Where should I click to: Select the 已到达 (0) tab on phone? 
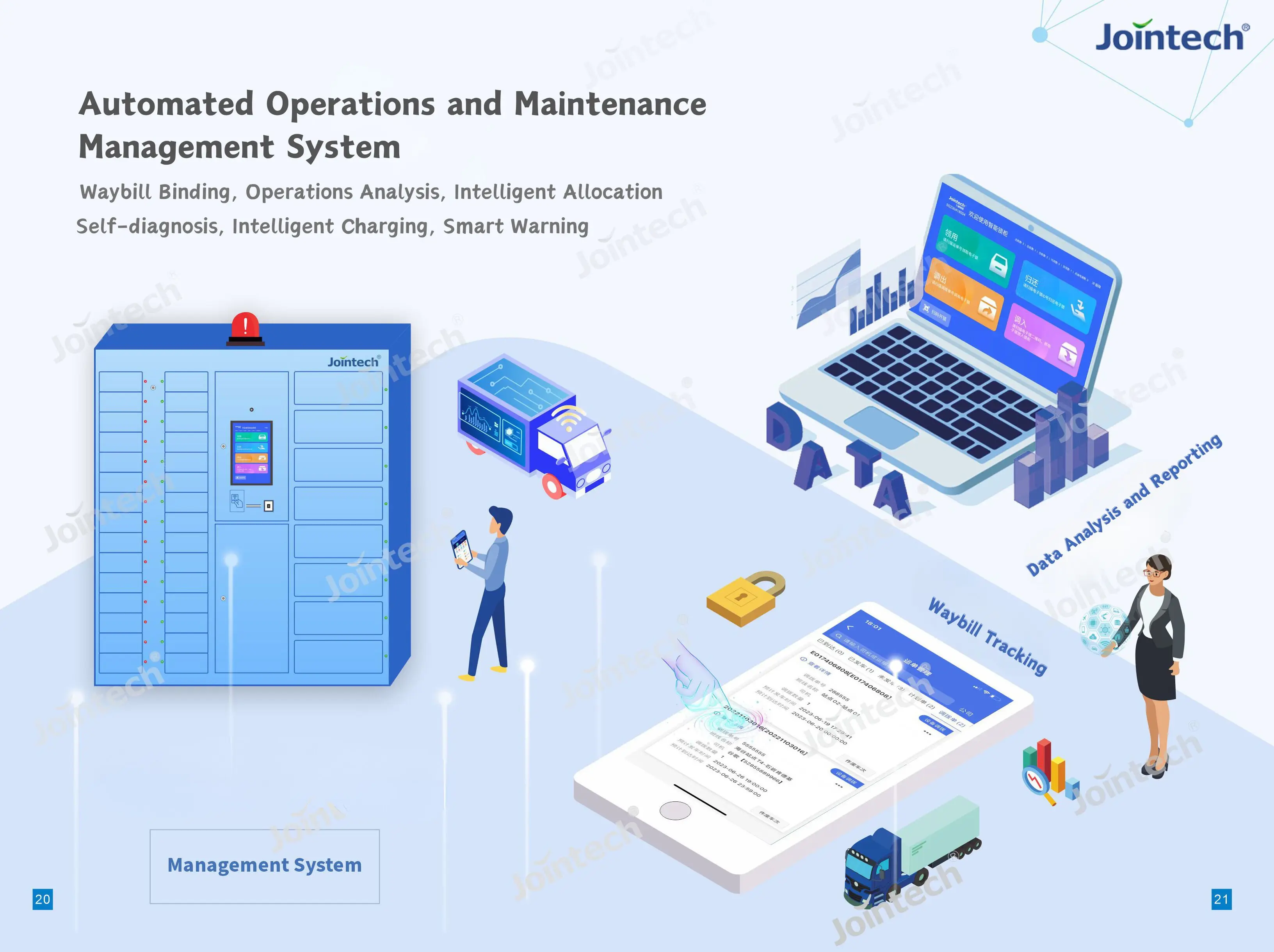pos(831,647)
